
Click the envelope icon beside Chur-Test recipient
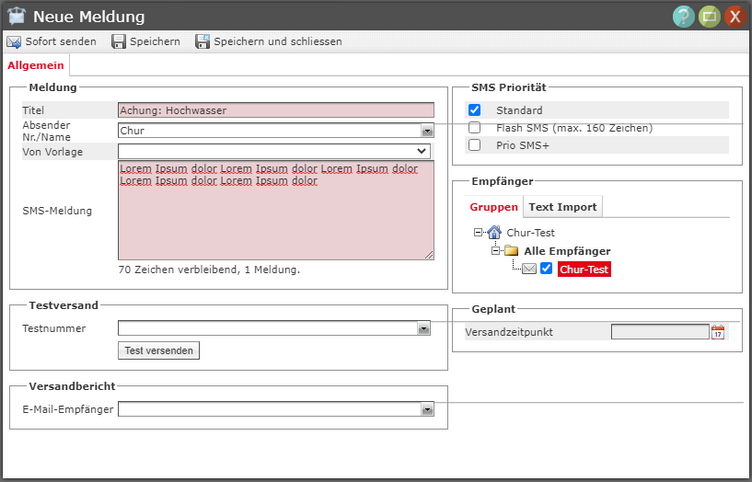(x=529, y=269)
